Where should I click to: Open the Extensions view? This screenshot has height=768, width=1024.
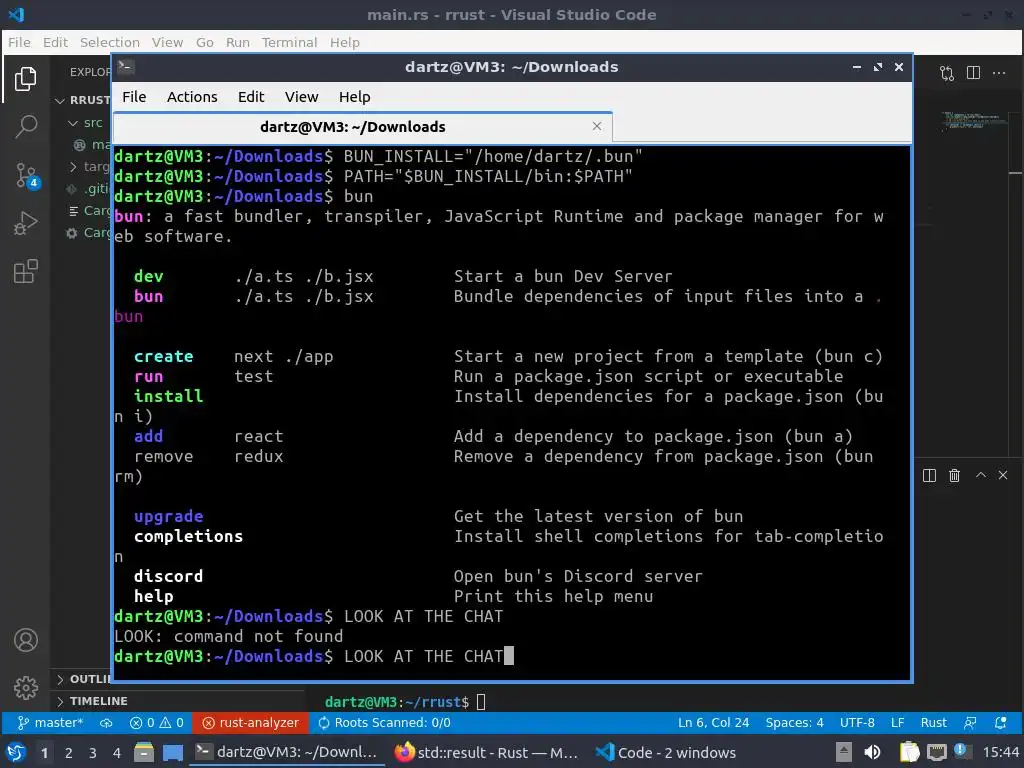pos(25,271)
